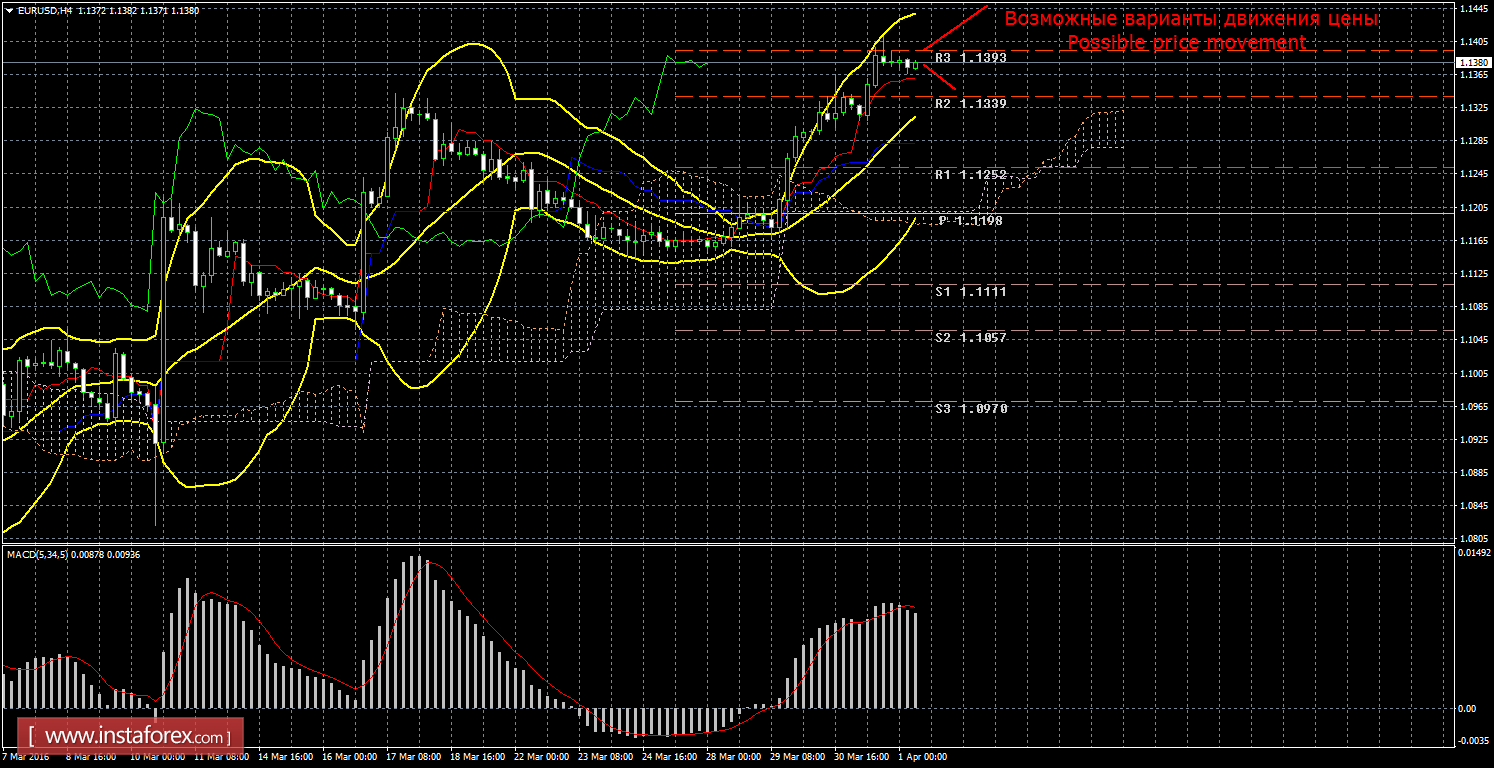This screenshot has width=1494, height=768.
Task: Click the R1 1.1252 pivot label
Action: 970,174
